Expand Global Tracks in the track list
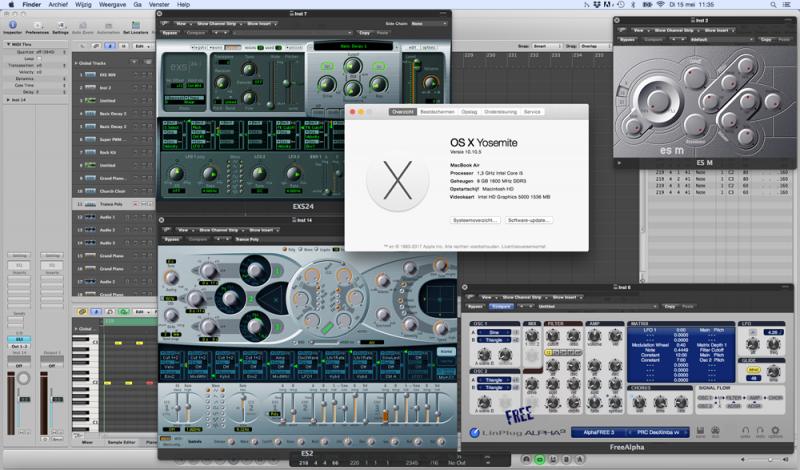The width and height of the screenshot is (800, 470). (x=77, y=63)
